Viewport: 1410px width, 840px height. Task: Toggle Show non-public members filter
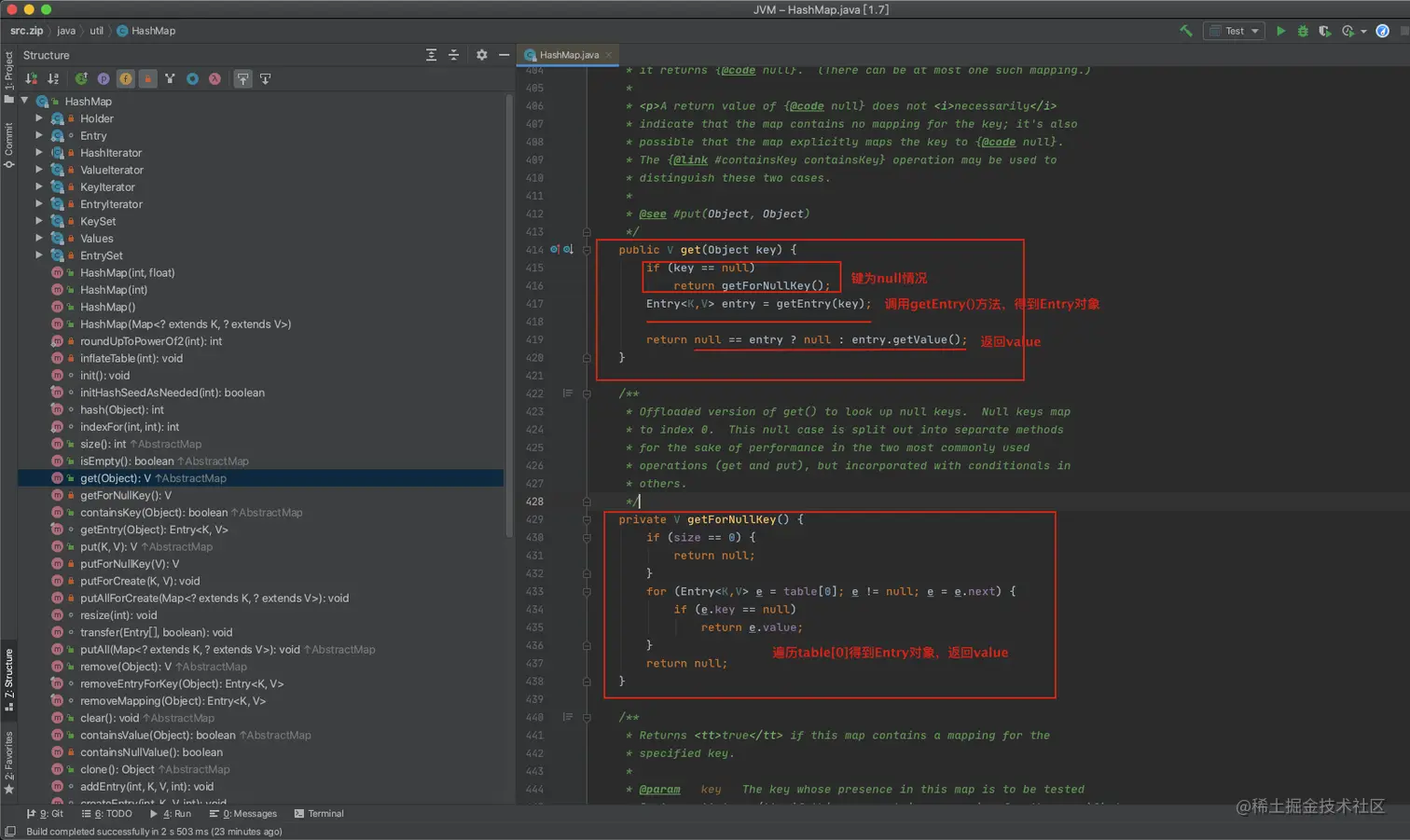pyautogui.click(x=147, y=79)
